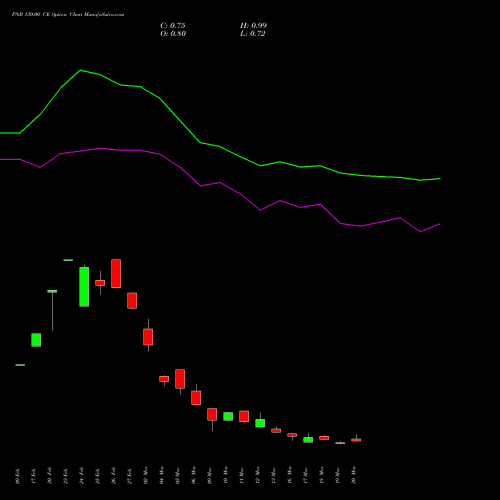
Task: Select the '10 Mar' date axis label
Action: coord(226,475)
